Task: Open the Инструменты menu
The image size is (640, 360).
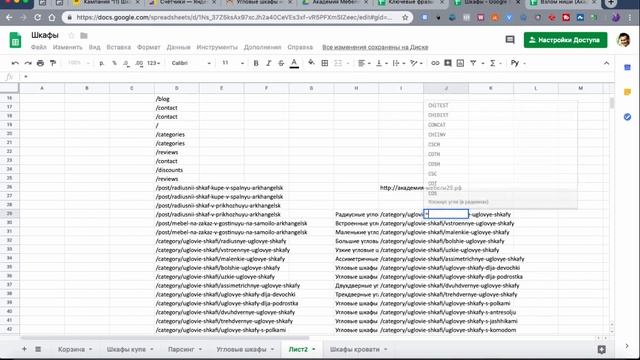Action: [x=217, y=47]
